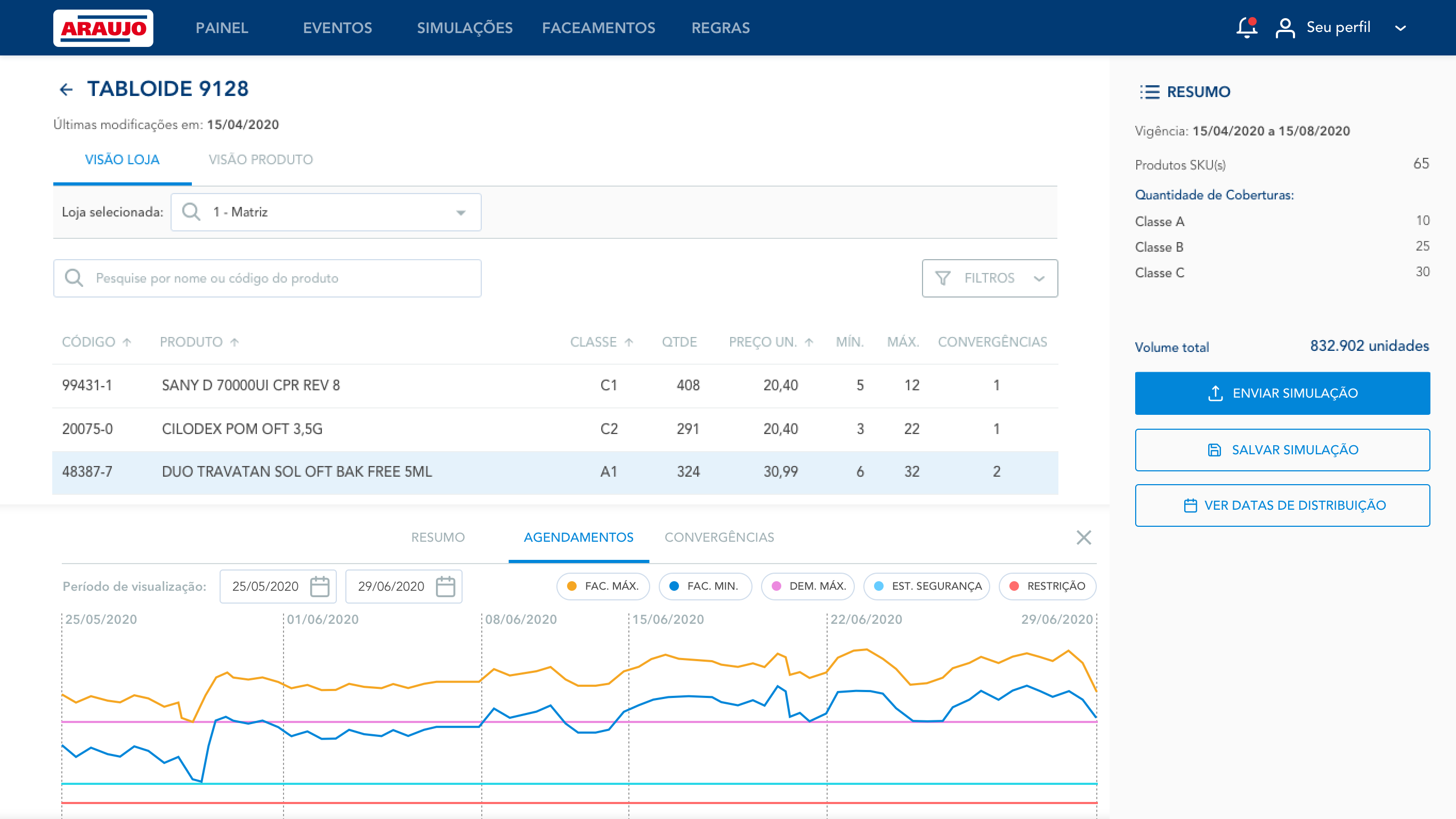Click the user profile avatar icon
This screenshot has height=819, width=1456.
click(x=1285, y=27)
